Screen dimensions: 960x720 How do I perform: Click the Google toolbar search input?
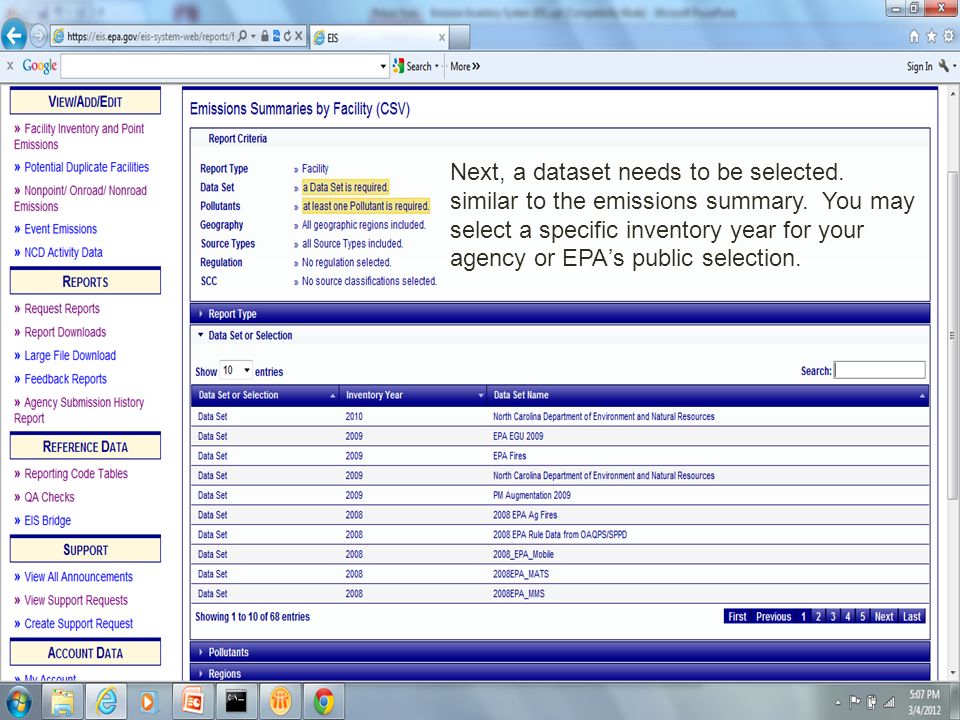[219, 66]
